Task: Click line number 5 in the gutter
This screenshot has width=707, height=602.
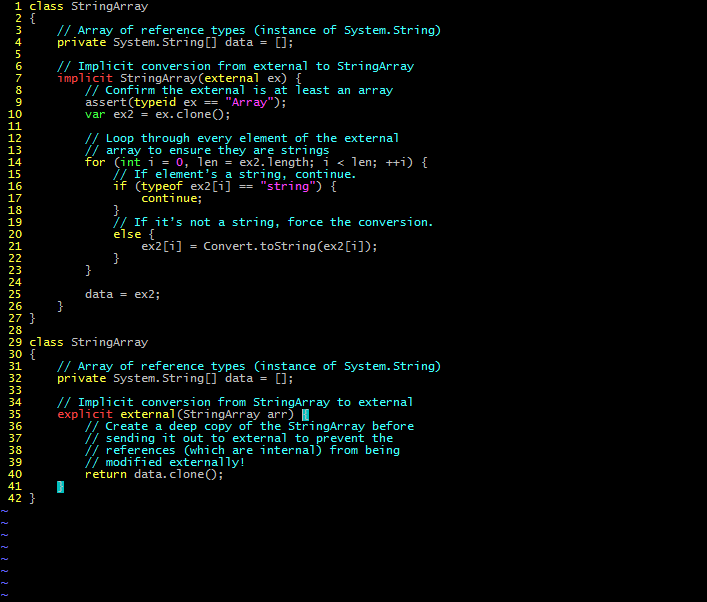Action: [x=18, y=55]
